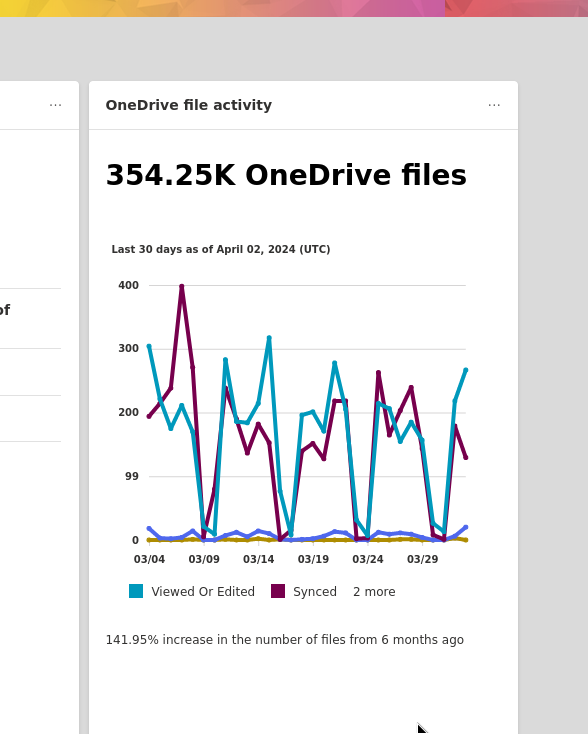Open the OneDrive file activity card title
This screenshot has height=734, width=588.
[189, 105]
